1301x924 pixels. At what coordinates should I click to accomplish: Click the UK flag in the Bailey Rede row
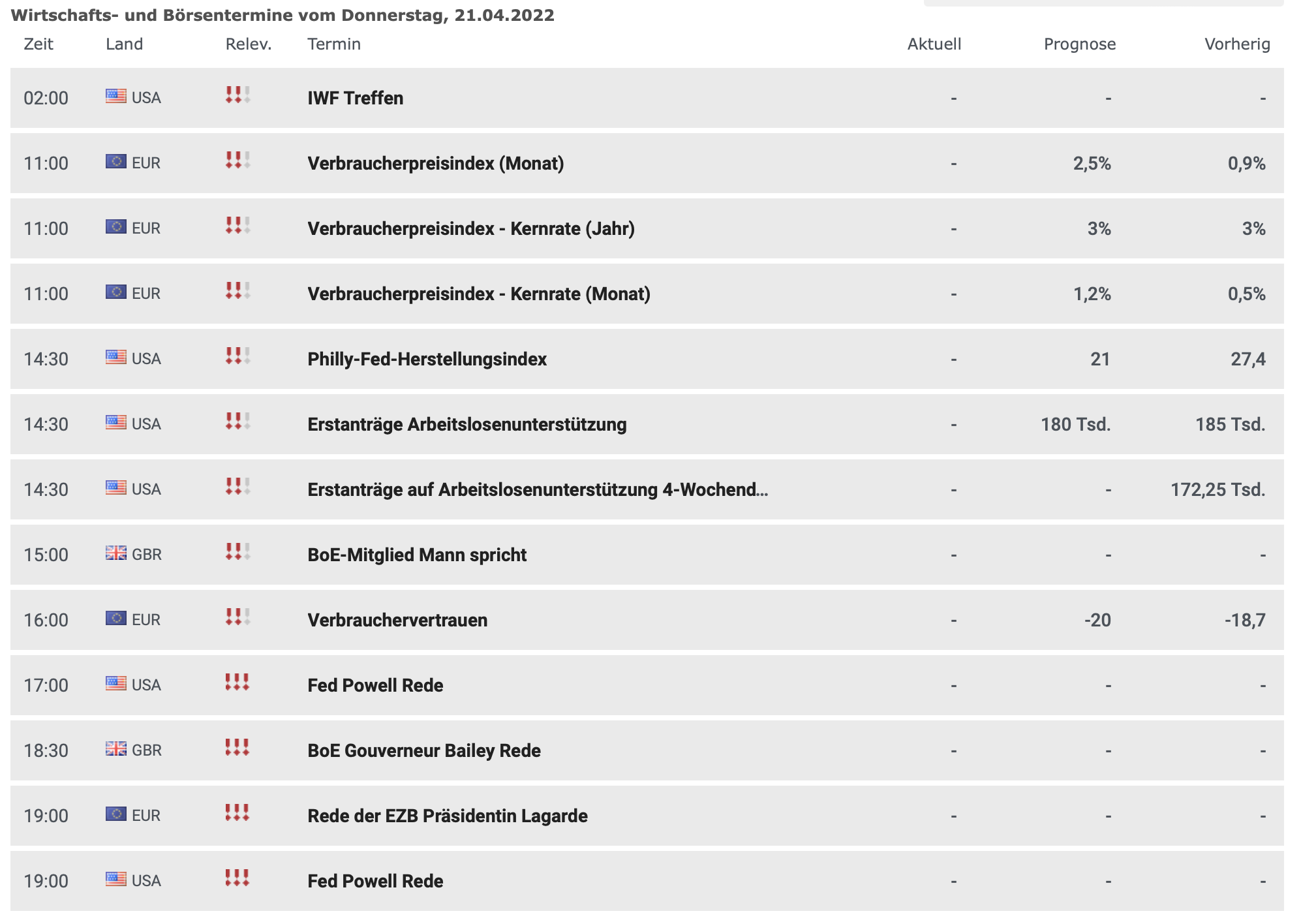click(115, 749)
